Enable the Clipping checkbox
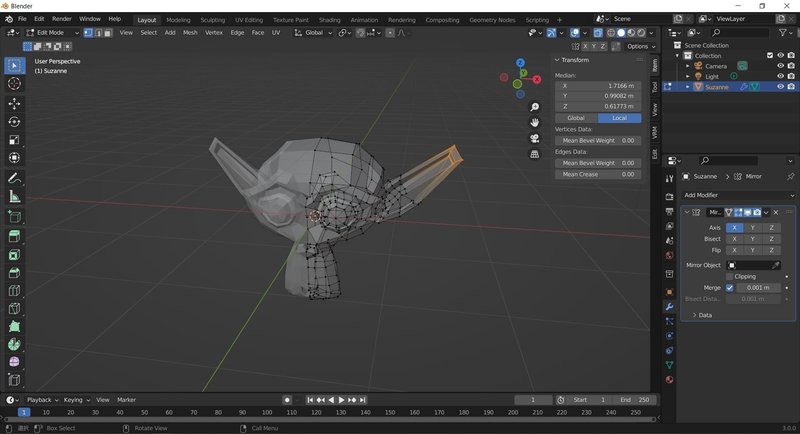Image resolution: width=800 pixels, height=434 pixels. (x=729, y=276)
